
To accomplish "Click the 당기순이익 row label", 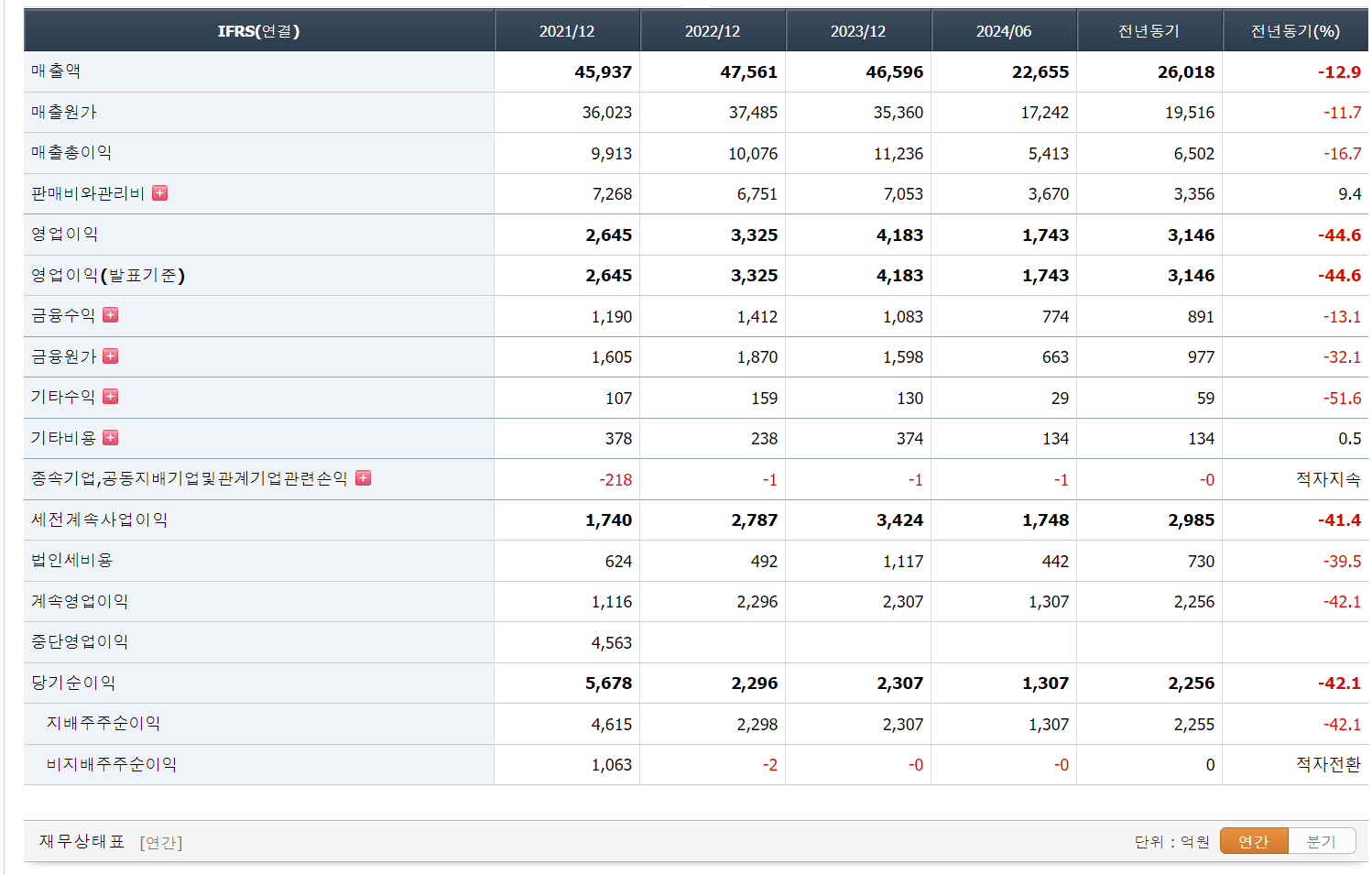I will [x=73, y=683].
